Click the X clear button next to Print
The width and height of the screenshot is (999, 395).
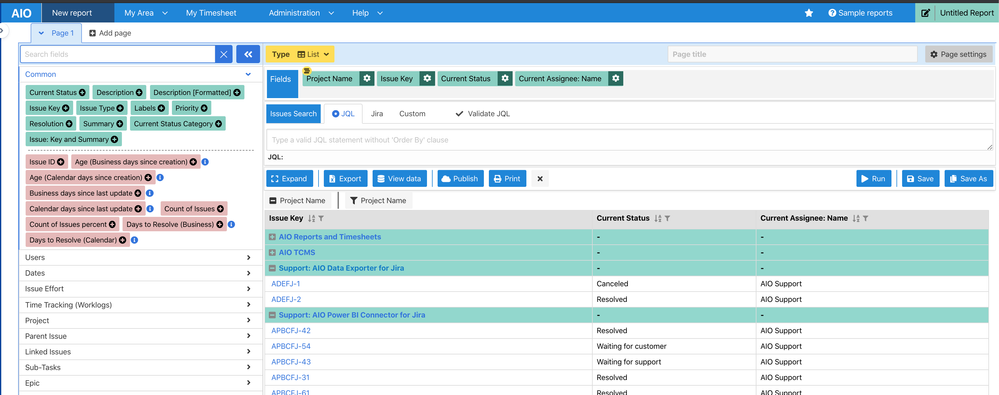pyautogui.click(x=540, y=179)
